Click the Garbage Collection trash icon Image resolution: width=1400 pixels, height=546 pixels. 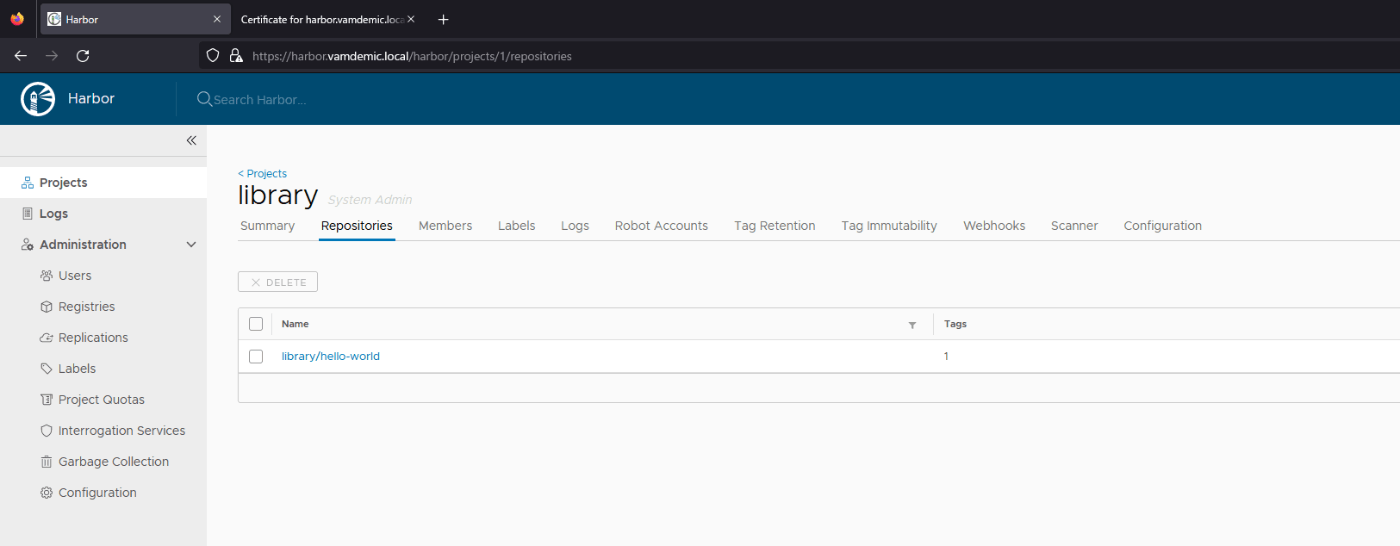click(x=46, y=462)
